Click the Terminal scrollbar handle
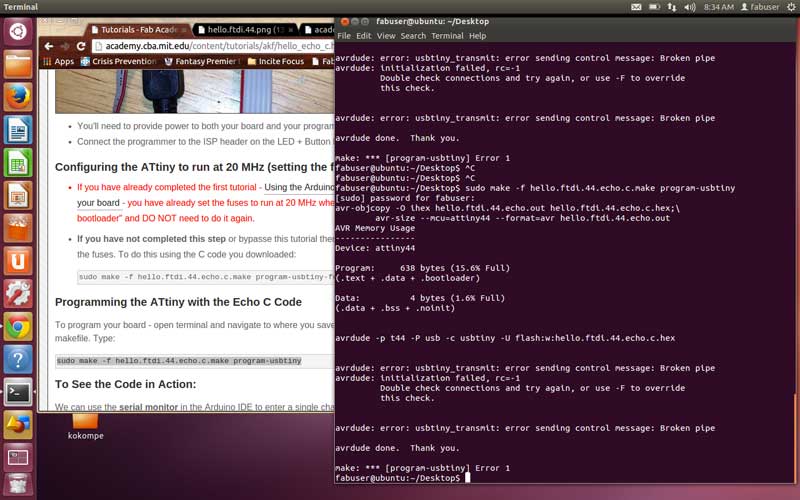This screenshot has width=800, height=500. pyautogui.click(x=795, y=438)
